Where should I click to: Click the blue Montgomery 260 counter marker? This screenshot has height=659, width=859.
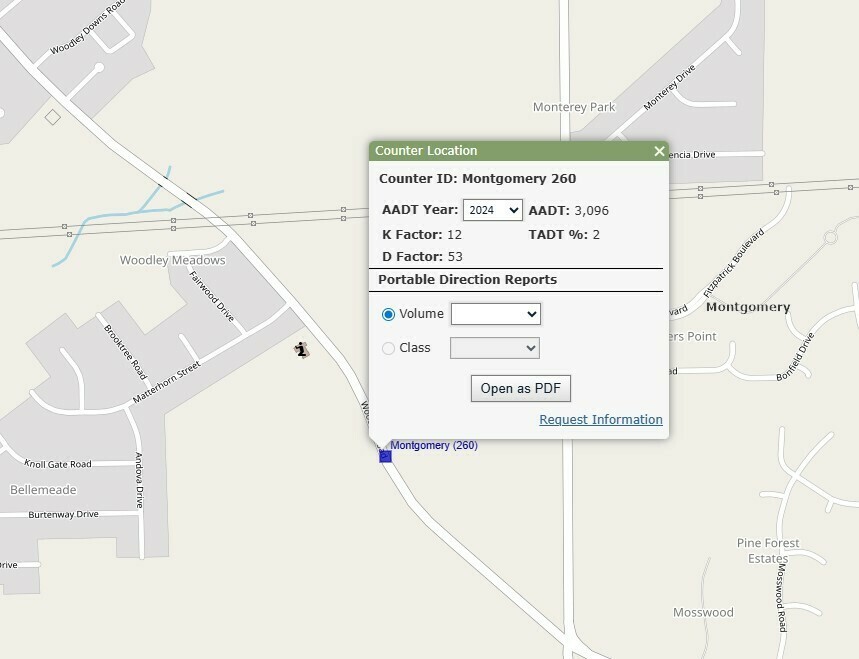(385, 456)
